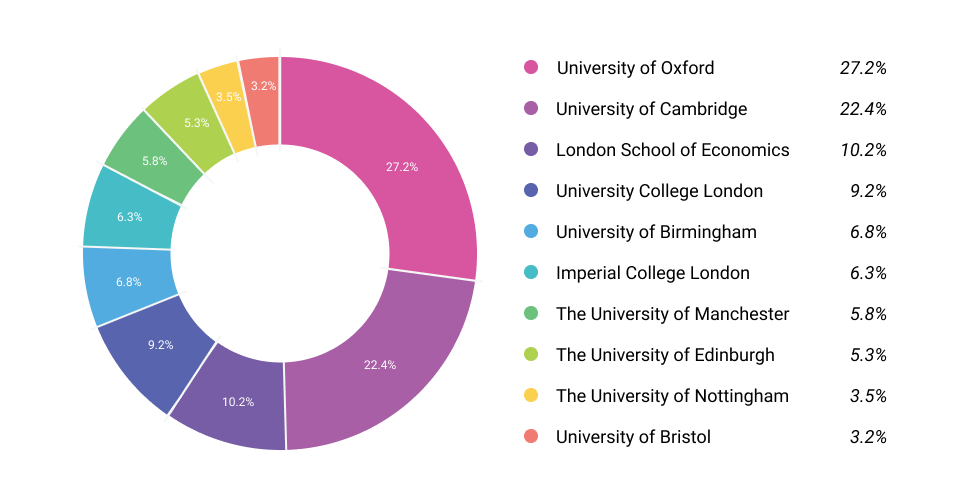Viewport: 966px width, 499px height.
Task: Select the University of Manchester legend dot
Action: [531, 313]
